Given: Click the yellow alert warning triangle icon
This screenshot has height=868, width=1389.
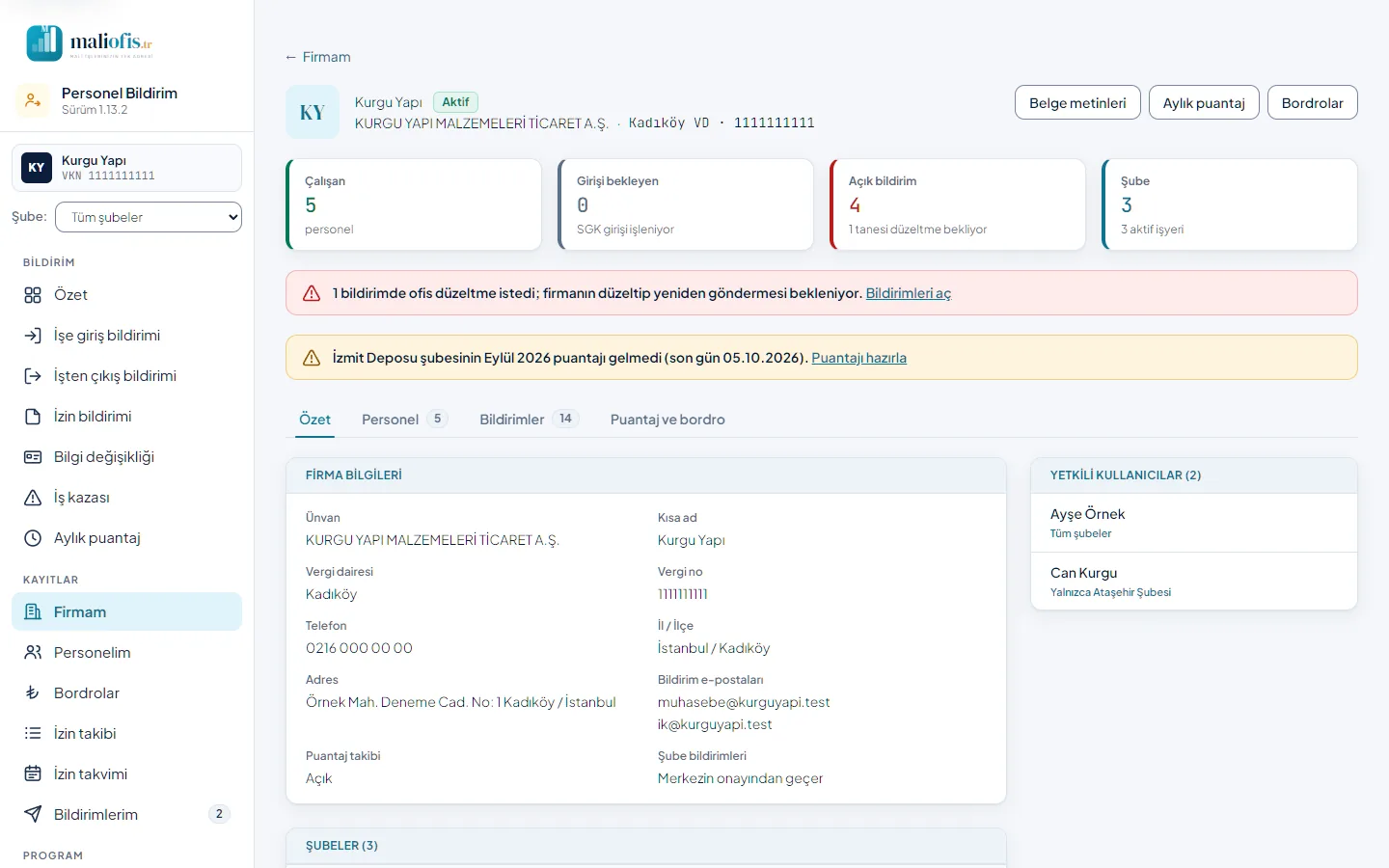Looking at the screenshot, I should [x=312, y=358].
